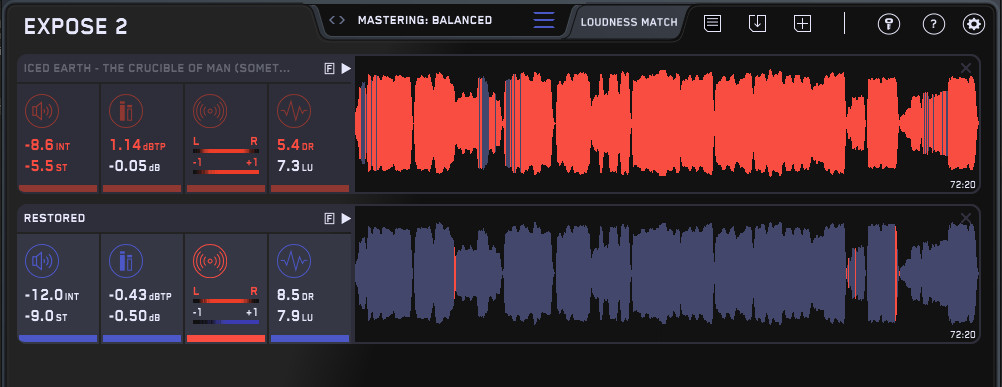Open the license key icon
Screen dimensions: 1002x387
[x=888, y=24]
